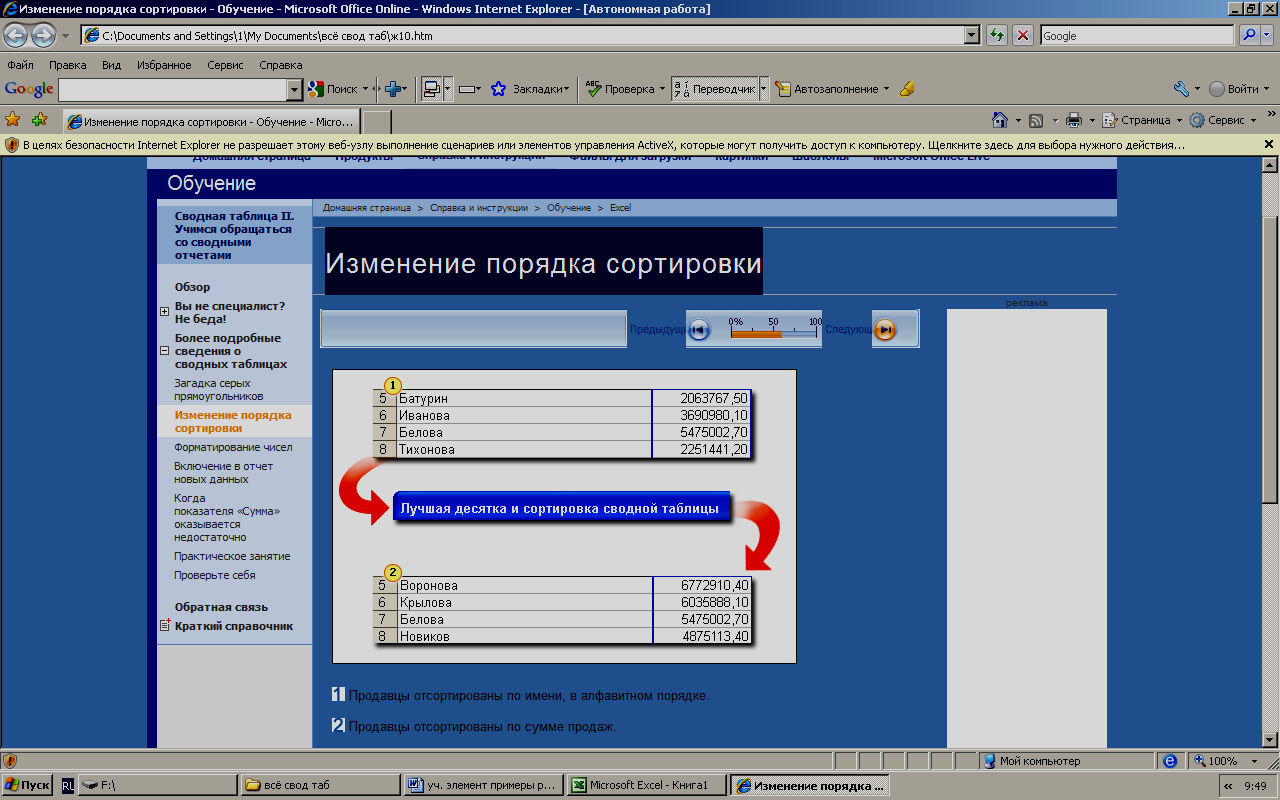Screen dimensions: 1280x800
Task: Click the red Stop loading icon
Action: point(1023,35)
